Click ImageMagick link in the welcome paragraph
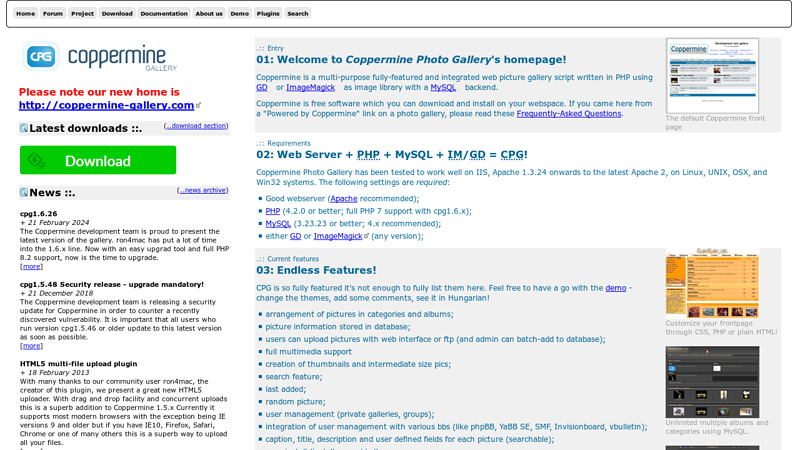The height and width of the screenshot is (450, 800). click(x=310, y=87)
